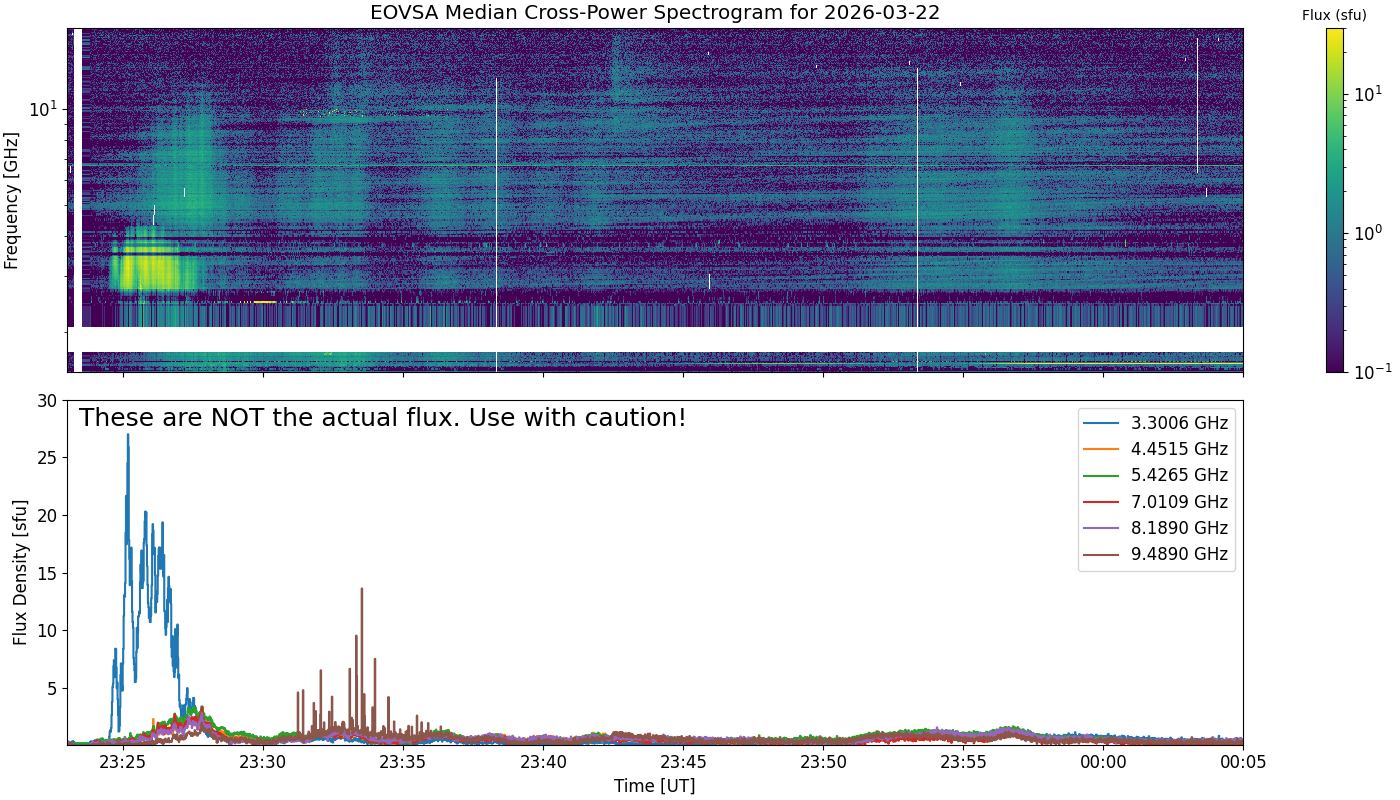This screenshot has height=800, width=1400.
Task: Click the 00:05 time axis tick label
Action: (1243, 762)
